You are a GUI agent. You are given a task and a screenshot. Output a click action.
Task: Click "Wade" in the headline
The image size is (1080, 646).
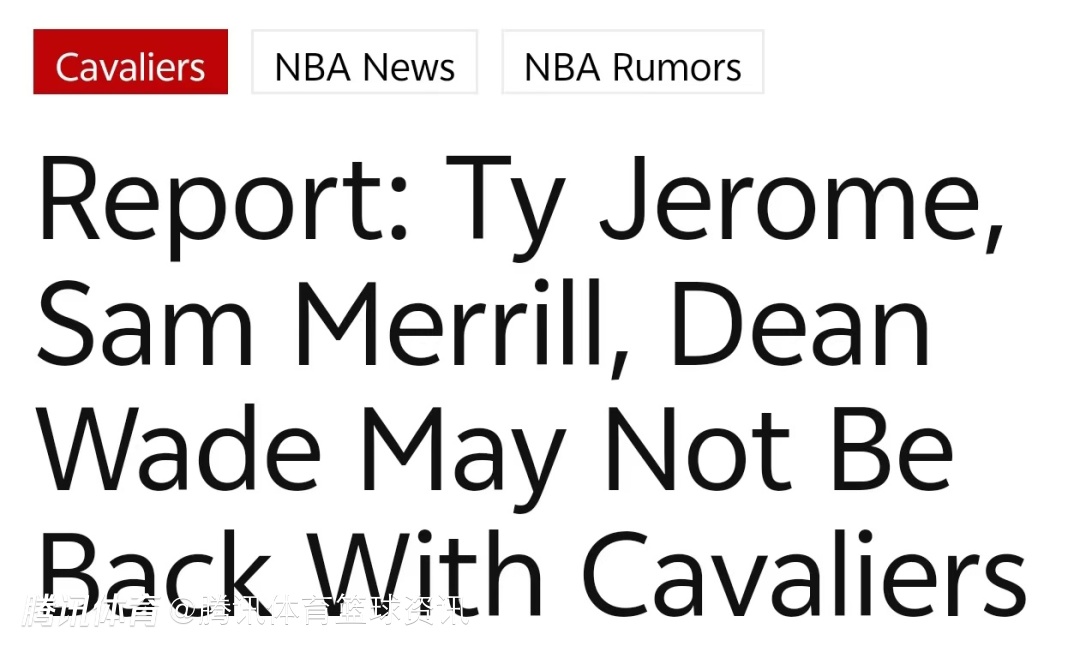(179, 448)
